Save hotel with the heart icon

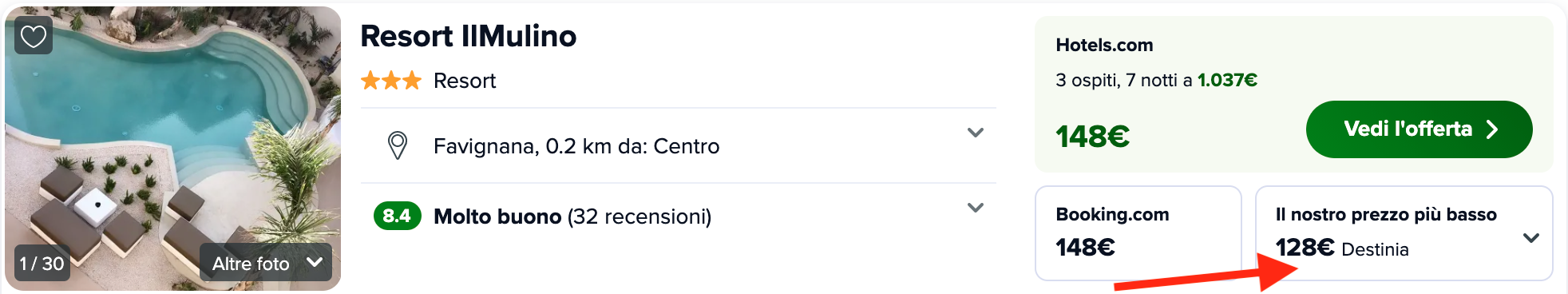point(34,36)
